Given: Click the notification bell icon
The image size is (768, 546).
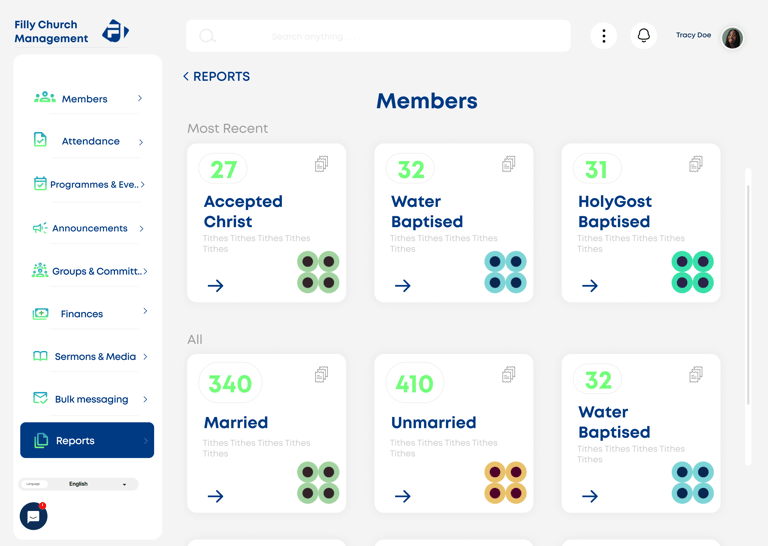Looking at the screenshot, I should [x=643, y=36].
